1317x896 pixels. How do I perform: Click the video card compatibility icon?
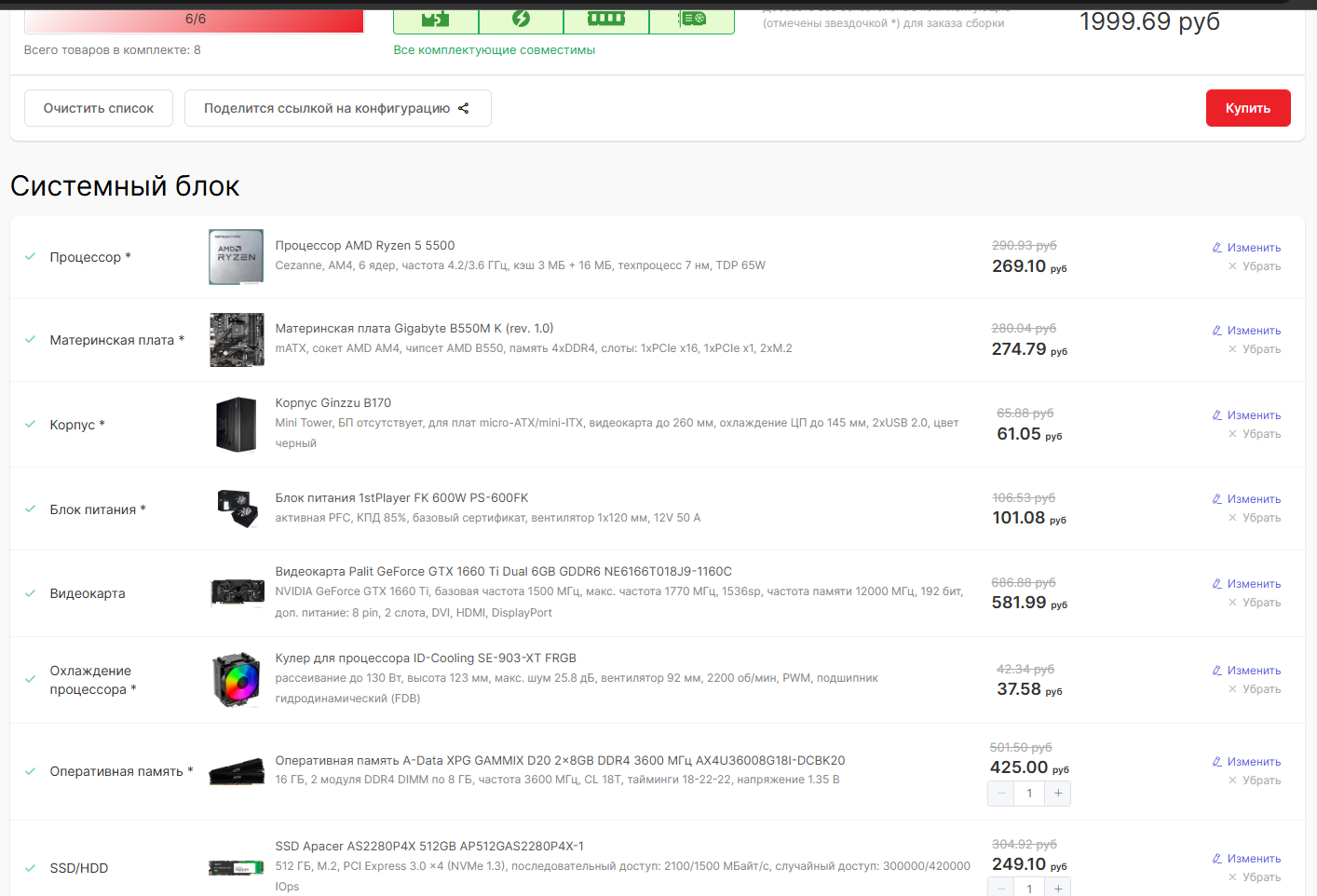pos(692,19)
